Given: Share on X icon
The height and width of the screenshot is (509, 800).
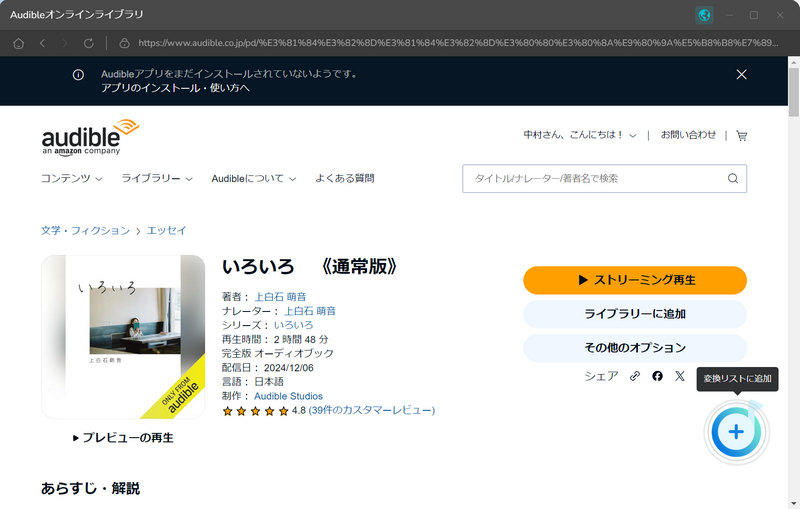Looking at the screenshot, I should pyautogui.click(x=680, y=376).
